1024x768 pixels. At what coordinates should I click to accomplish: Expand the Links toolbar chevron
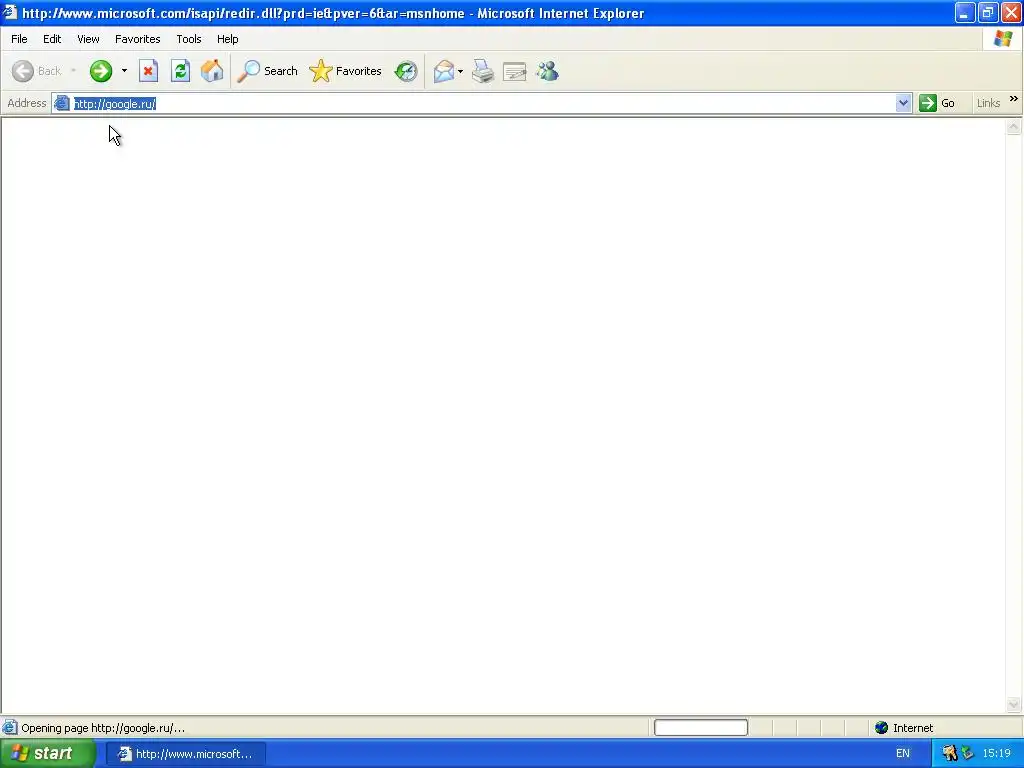pos(1014,99)
